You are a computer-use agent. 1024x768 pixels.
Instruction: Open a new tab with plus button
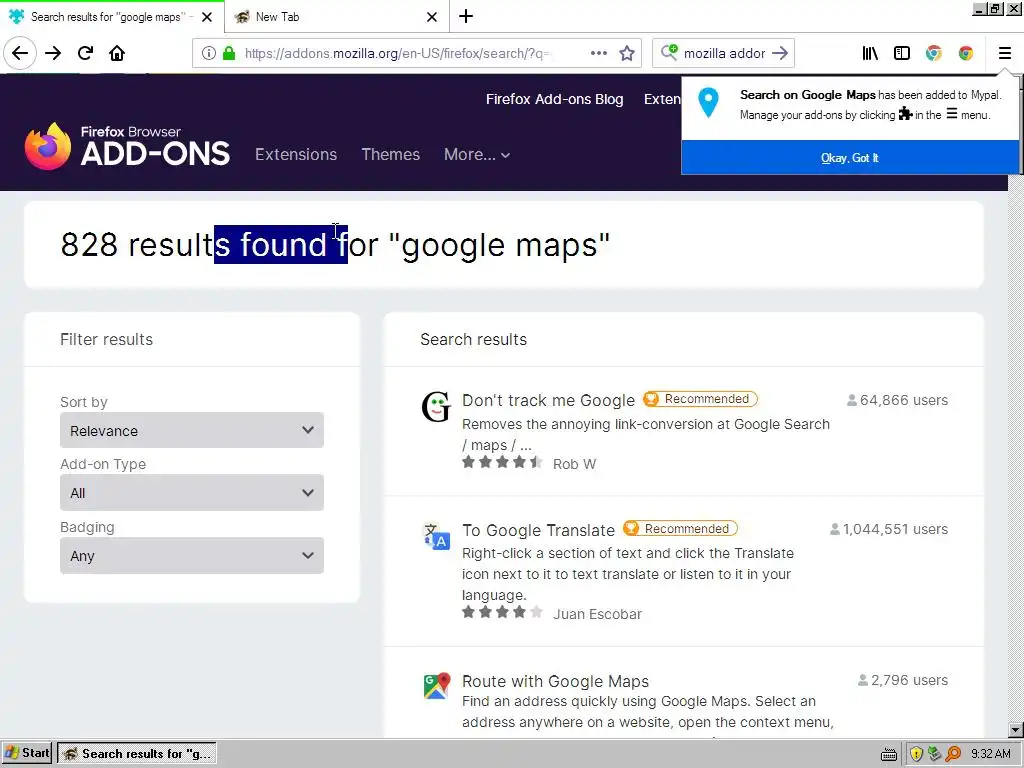pos(466,16)
